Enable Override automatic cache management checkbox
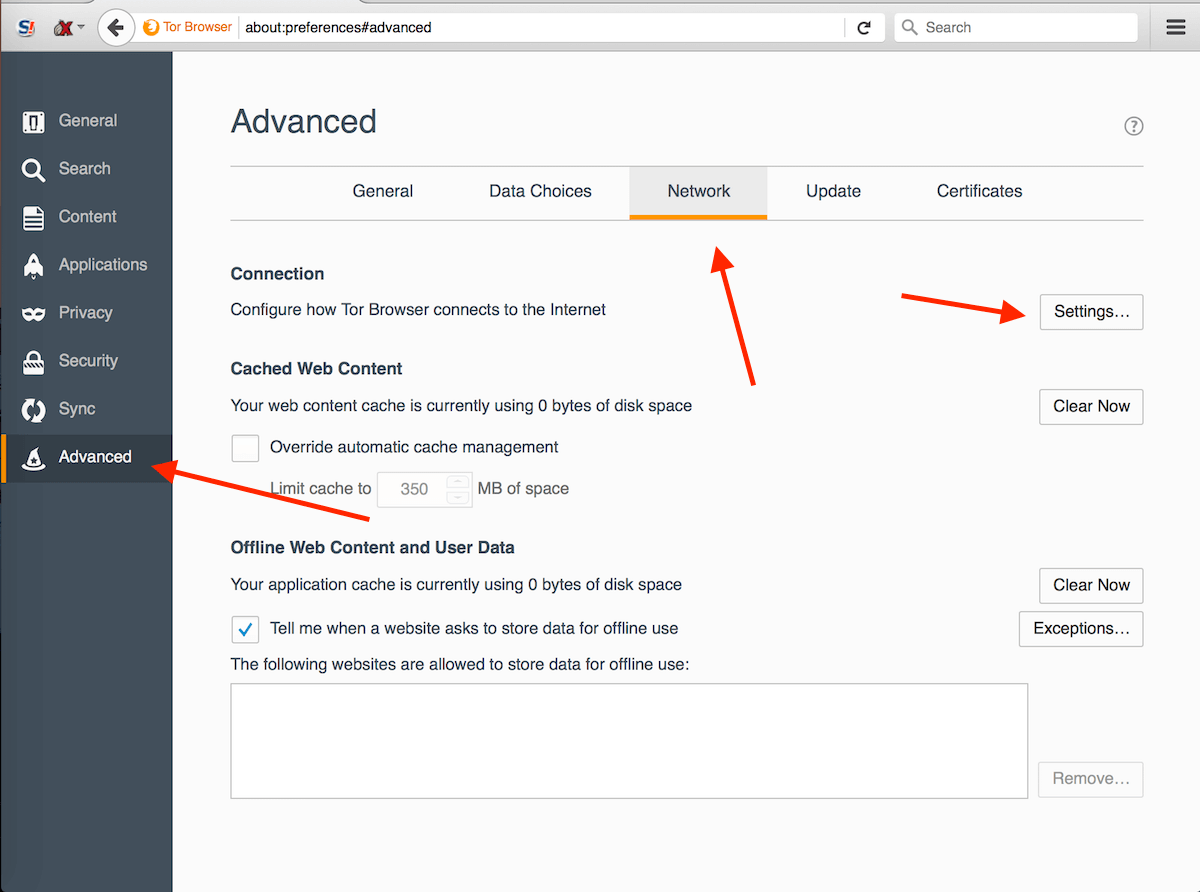The height and width of the screenshot is (892, 1200). coord(245,448)
